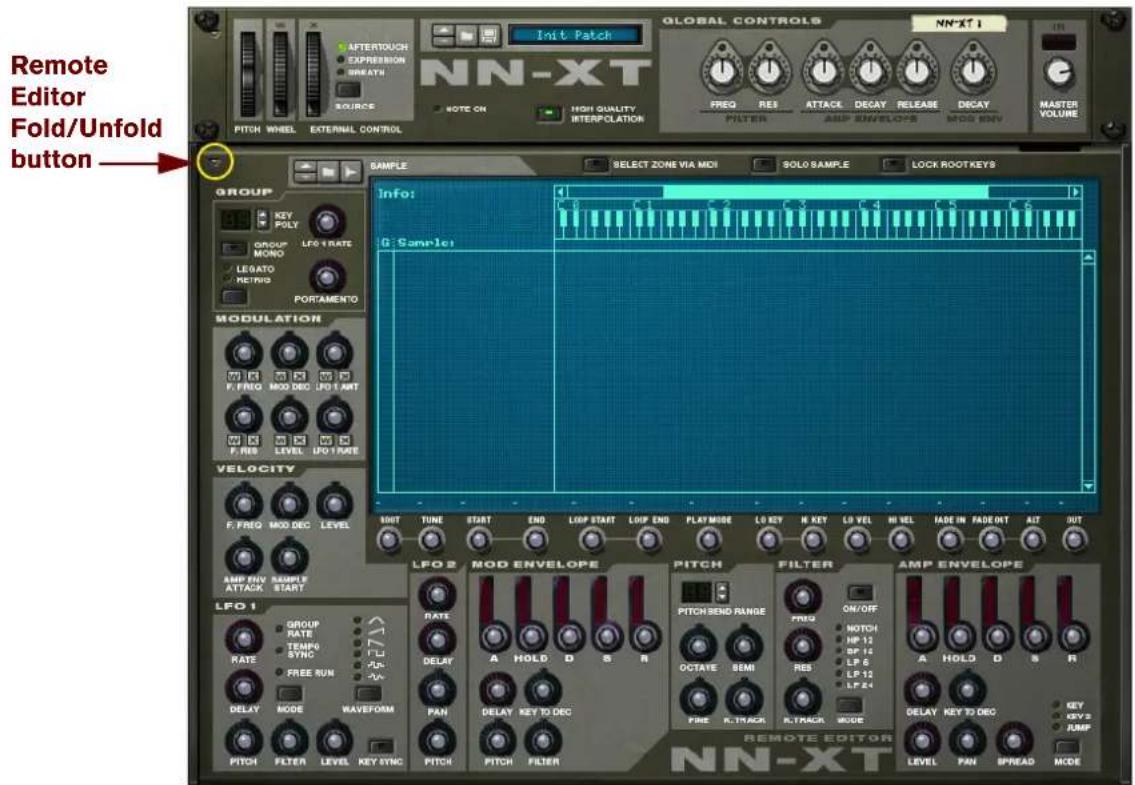
Task: Toggle LFO 1 Key Sync button
Action: tap(381, 746)
